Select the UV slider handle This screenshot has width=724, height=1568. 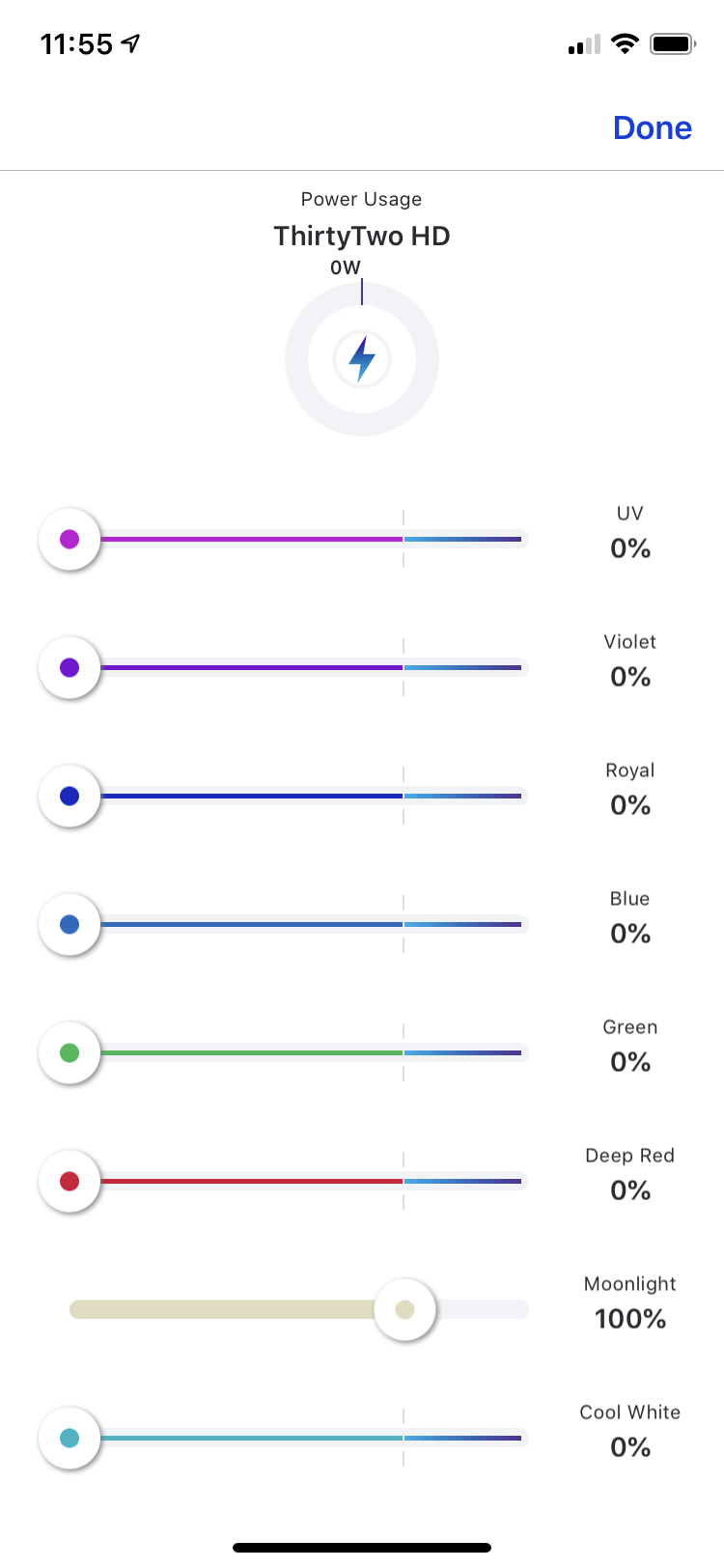[x=70, y=539]
